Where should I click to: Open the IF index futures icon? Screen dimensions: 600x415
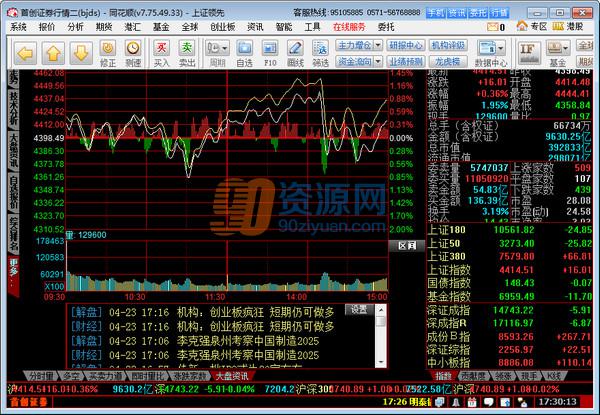tap(529, 53)
